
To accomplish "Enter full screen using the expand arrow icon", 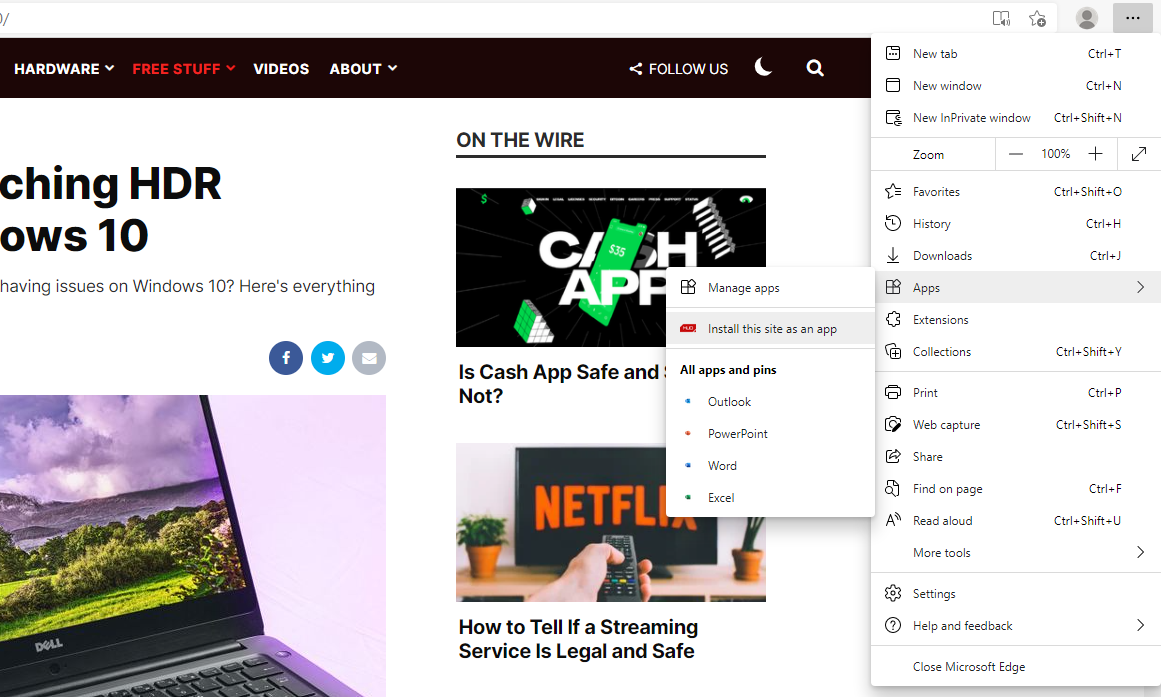I will coord(1139,154).
